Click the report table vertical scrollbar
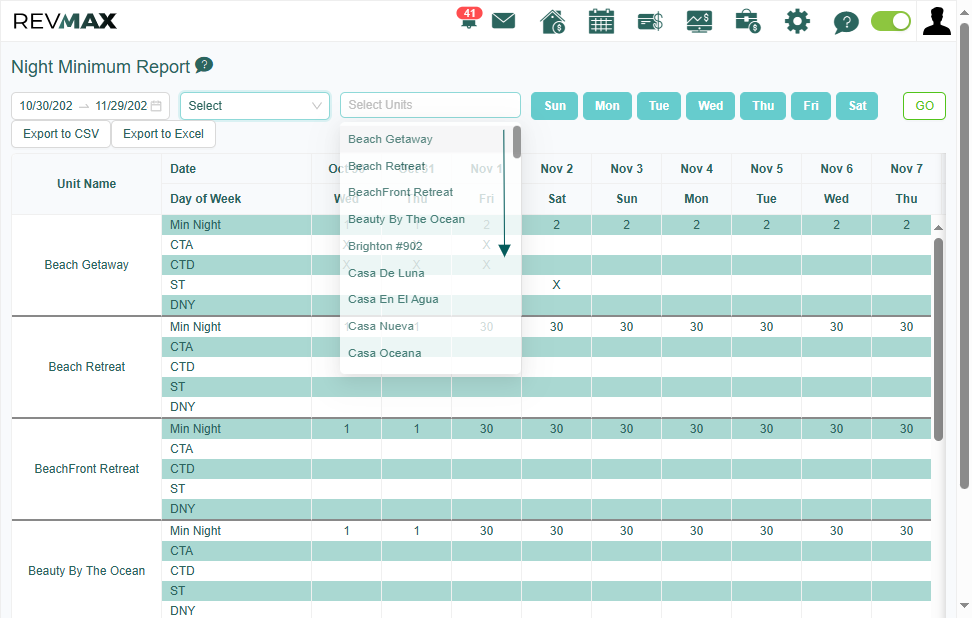972x618 pixels. 939,339
